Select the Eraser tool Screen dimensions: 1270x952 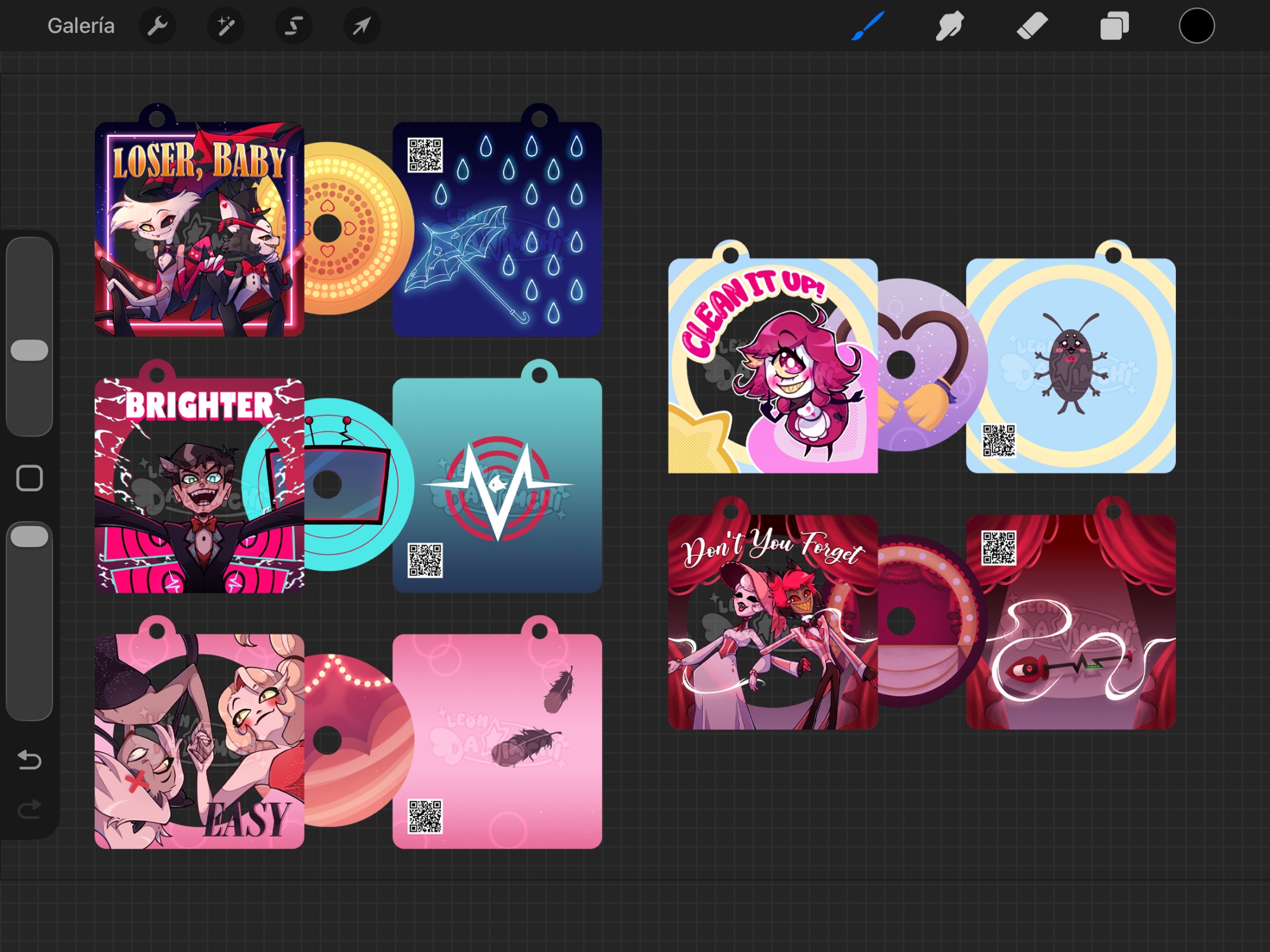tap(1032, 26)
